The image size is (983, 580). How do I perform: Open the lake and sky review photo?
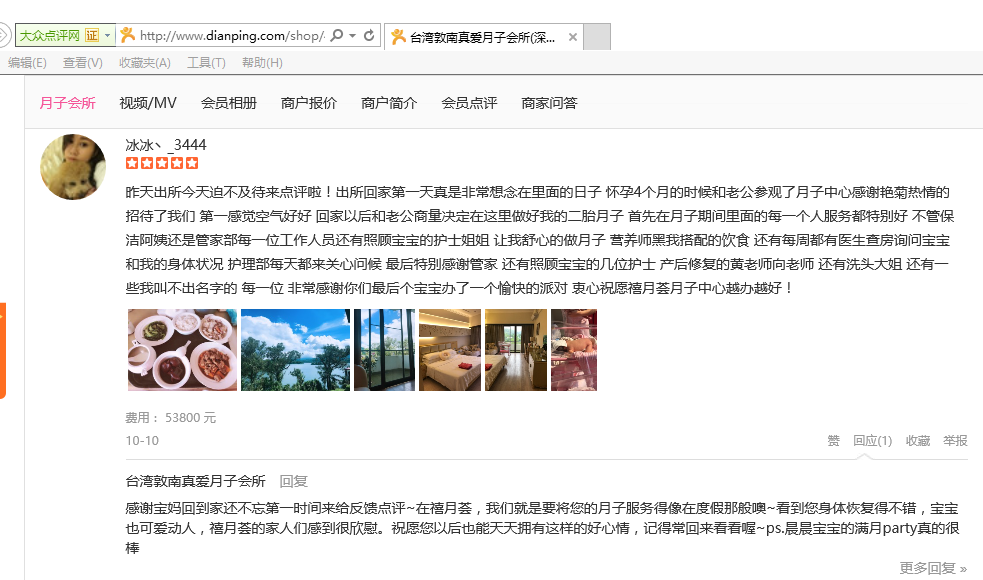(295, 350)
